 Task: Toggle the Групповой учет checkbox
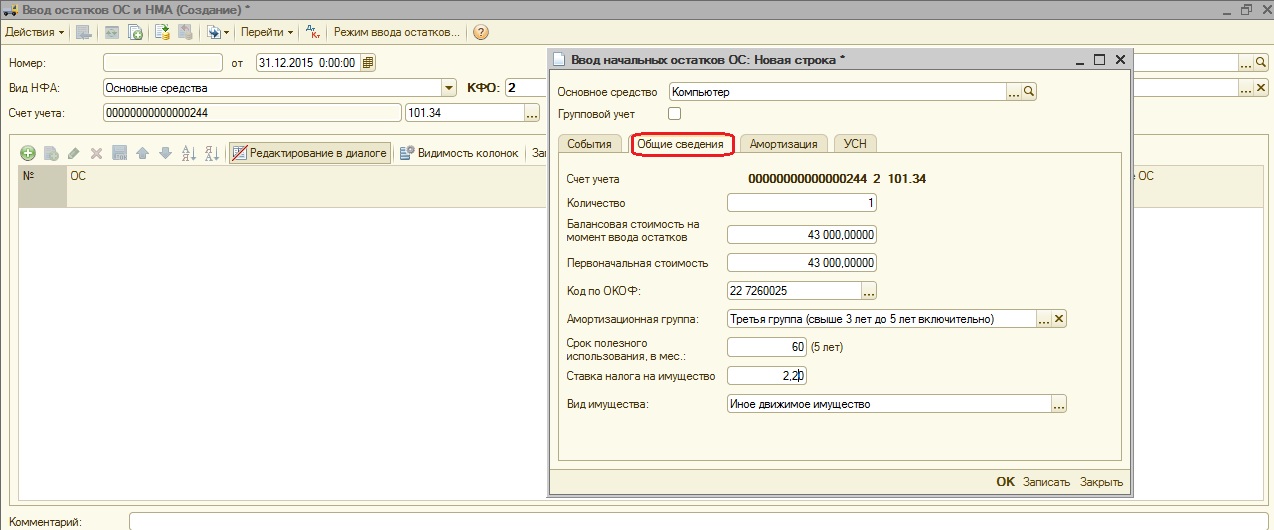674,114
